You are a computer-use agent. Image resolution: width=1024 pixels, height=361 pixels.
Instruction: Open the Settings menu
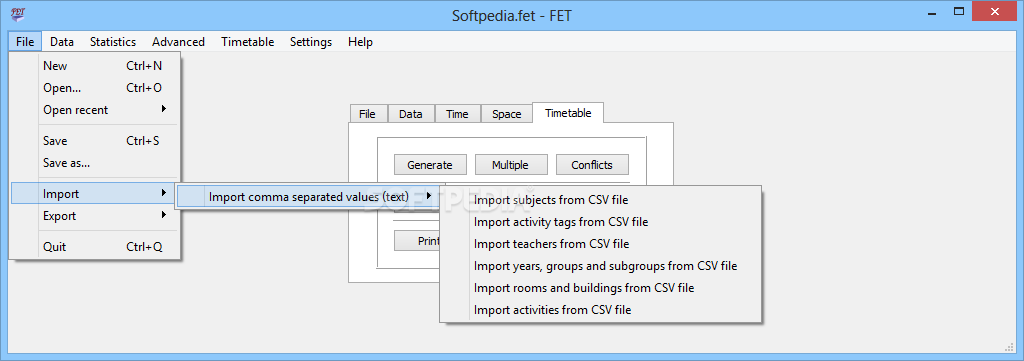tap(311, 42)
